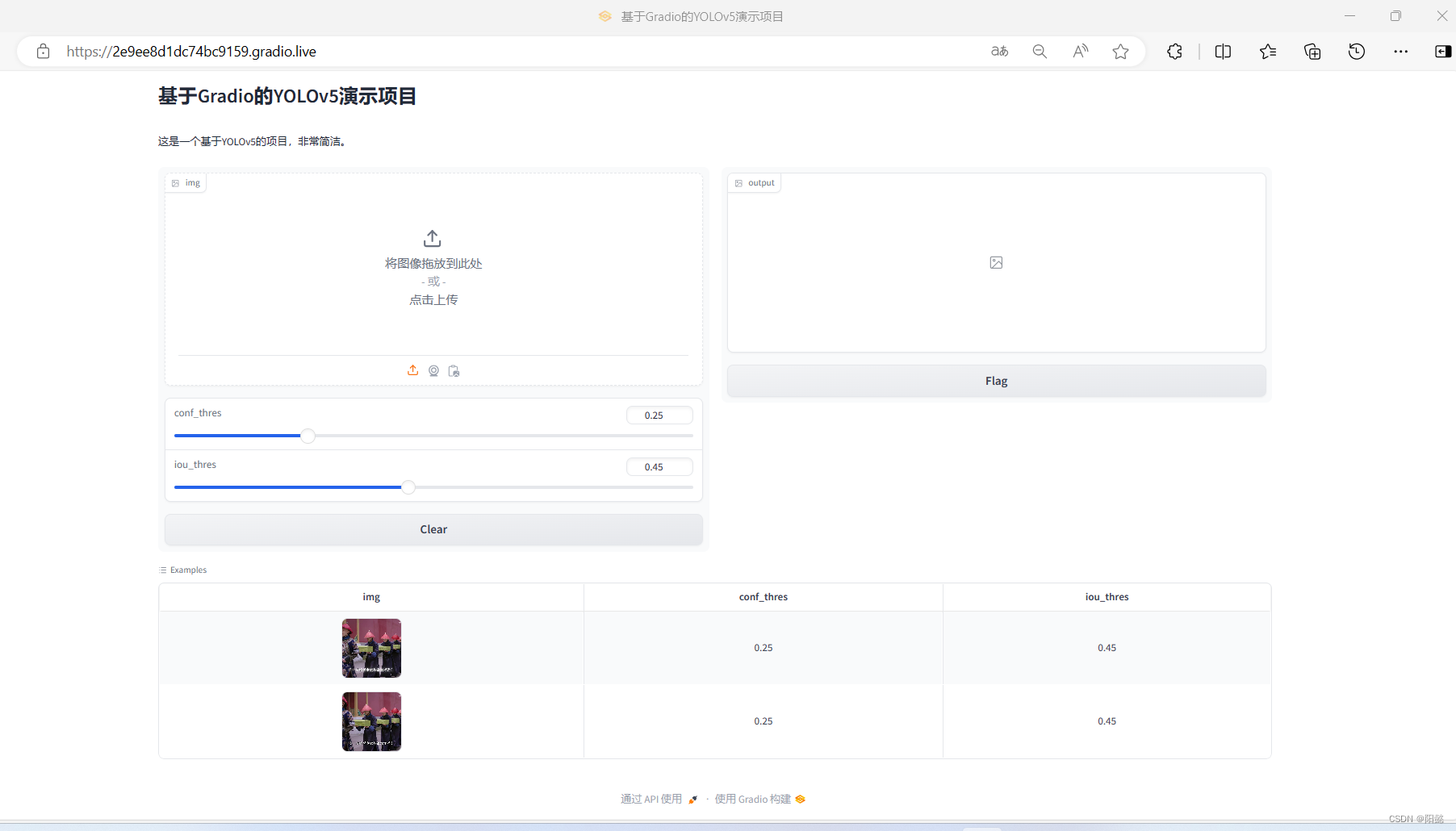Open the collections icon
The height and width of the screenshot is (831, 1456).
coord(1312,52)
